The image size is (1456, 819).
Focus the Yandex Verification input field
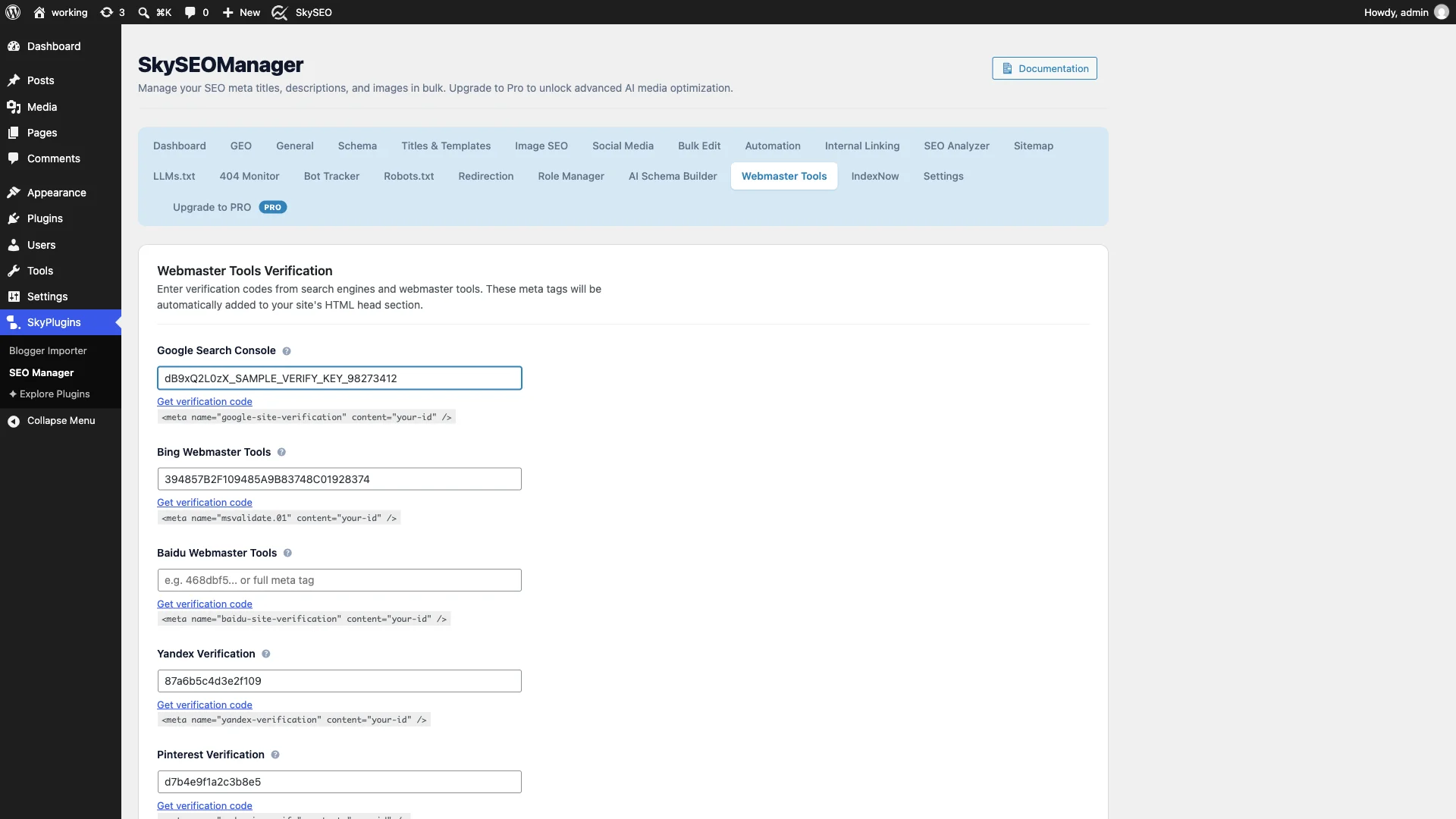[340, 681]
